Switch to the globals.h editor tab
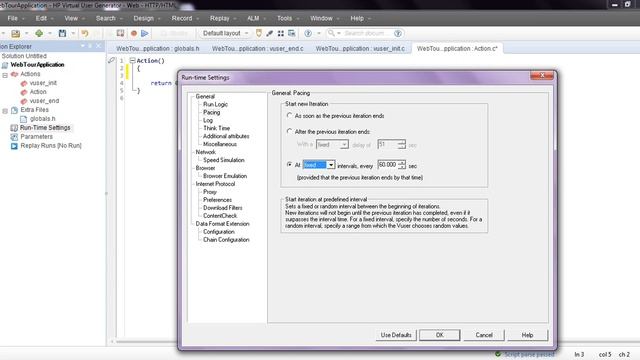This screenshot has width=640, height=360. tap(158, 49)
